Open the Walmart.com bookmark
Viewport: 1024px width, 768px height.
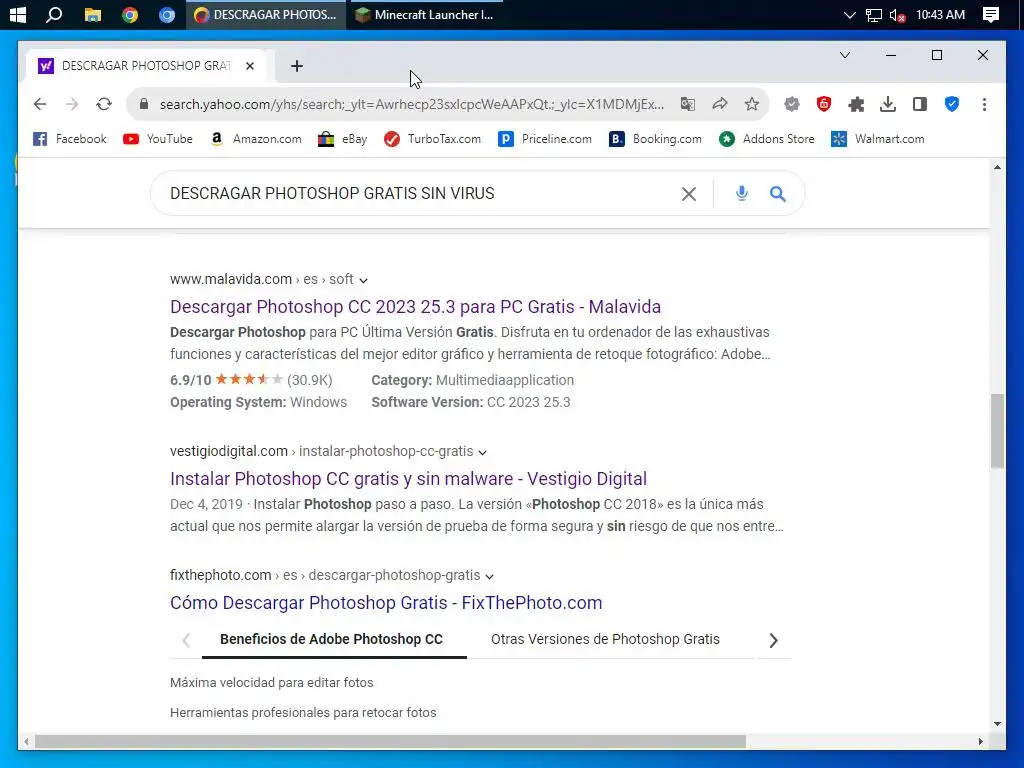coord(878,139)
